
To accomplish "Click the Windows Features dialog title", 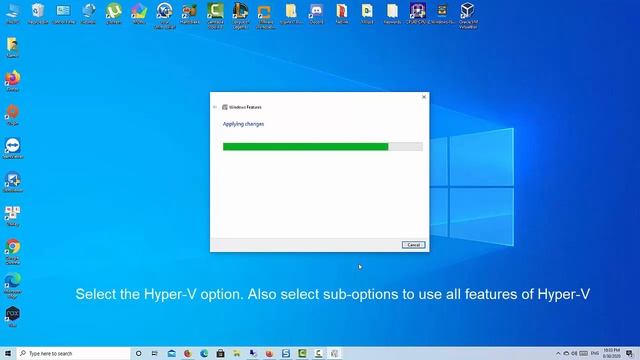I will (x=245, y=107).
